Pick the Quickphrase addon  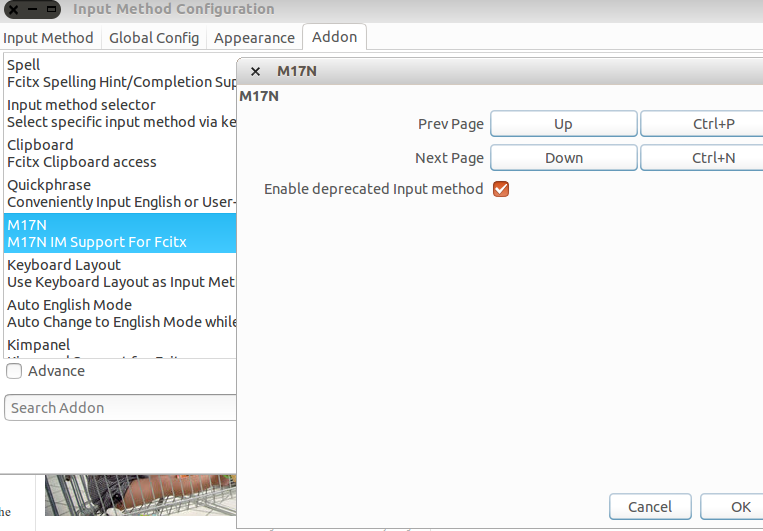120,193
